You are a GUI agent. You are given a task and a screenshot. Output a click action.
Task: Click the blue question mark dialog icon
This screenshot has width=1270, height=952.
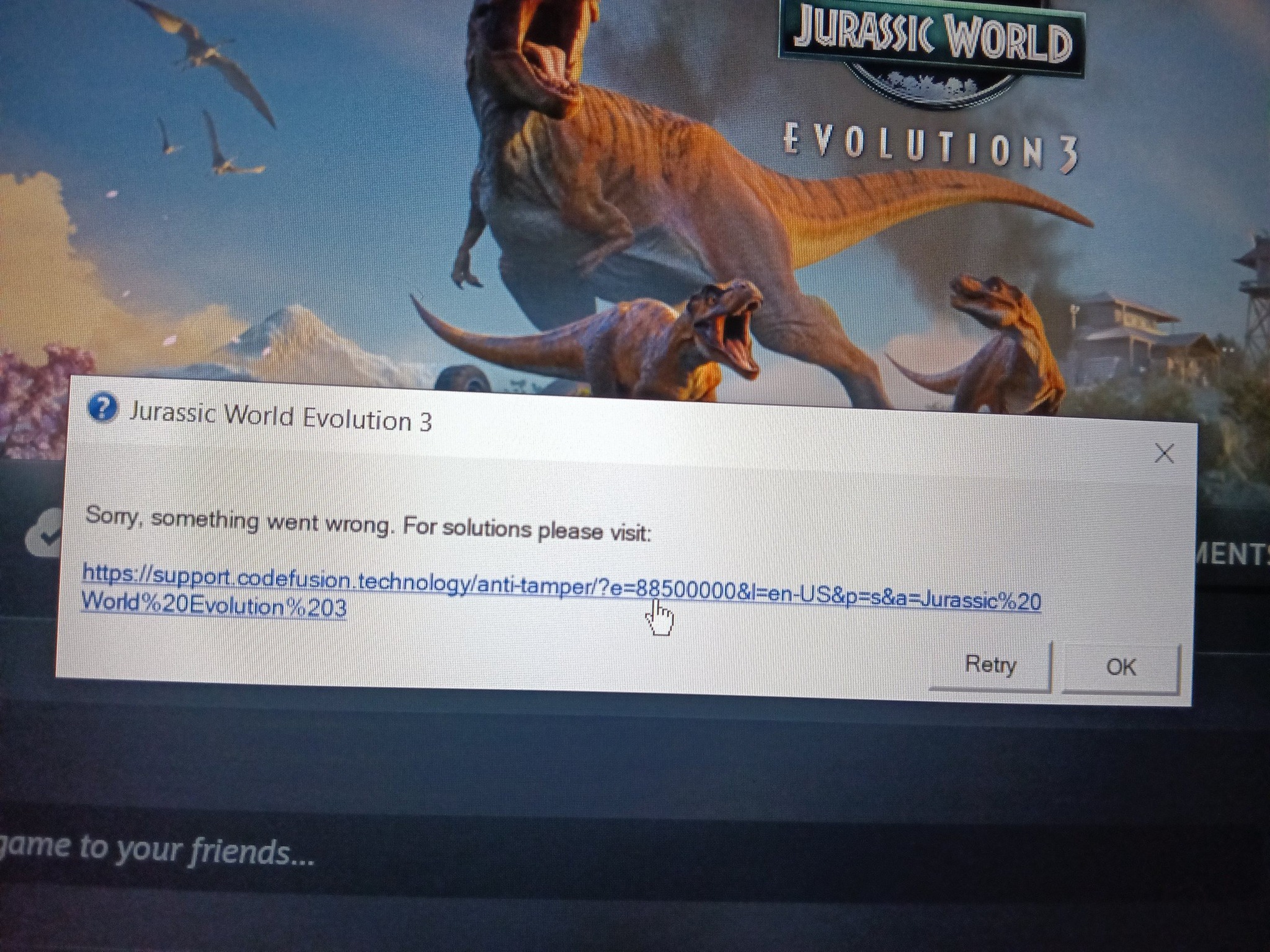(102, 409)
